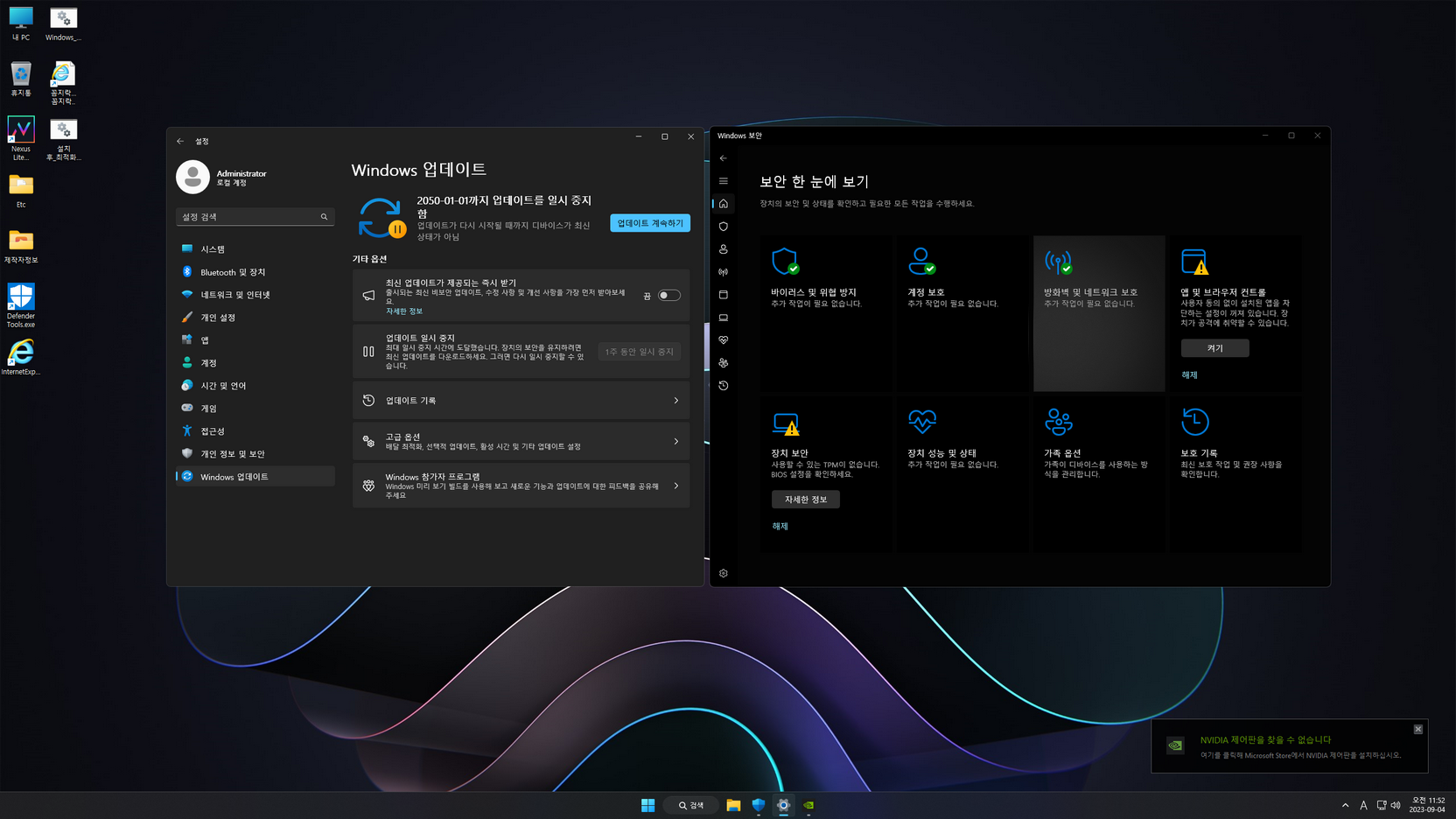Open the 제작자정보 folder on desktop
Image resolution: width=1456 pixels, height=819 pixels.
21,247
